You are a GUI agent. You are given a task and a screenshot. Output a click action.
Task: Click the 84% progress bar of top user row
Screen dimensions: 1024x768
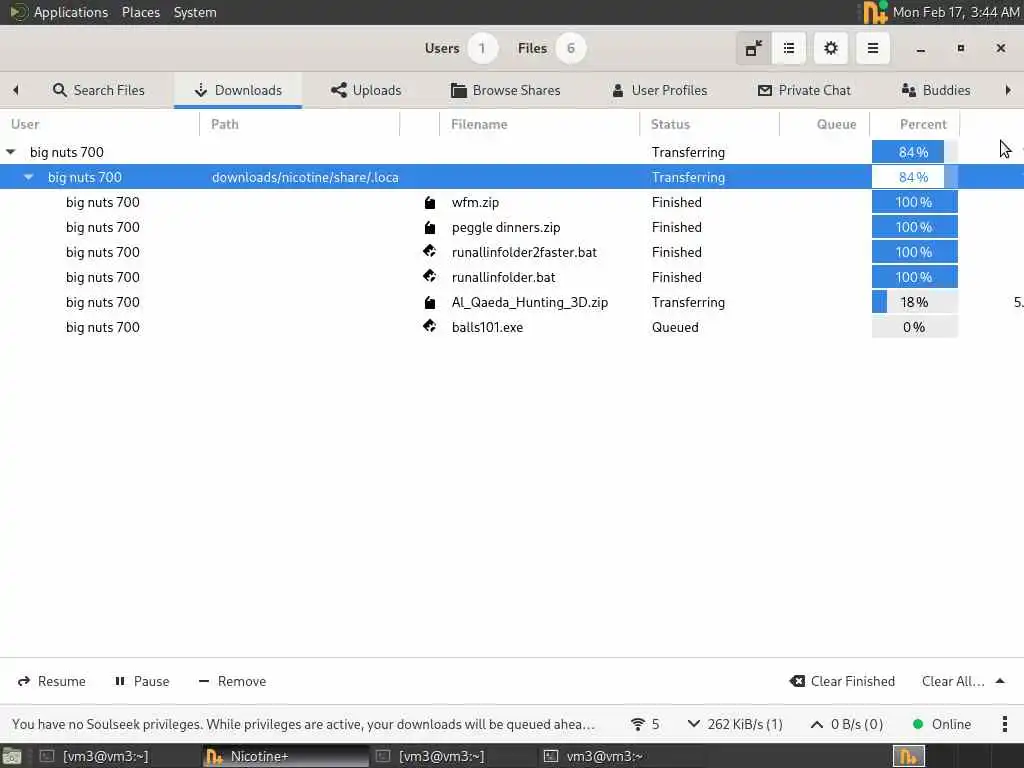pos(914,152)
